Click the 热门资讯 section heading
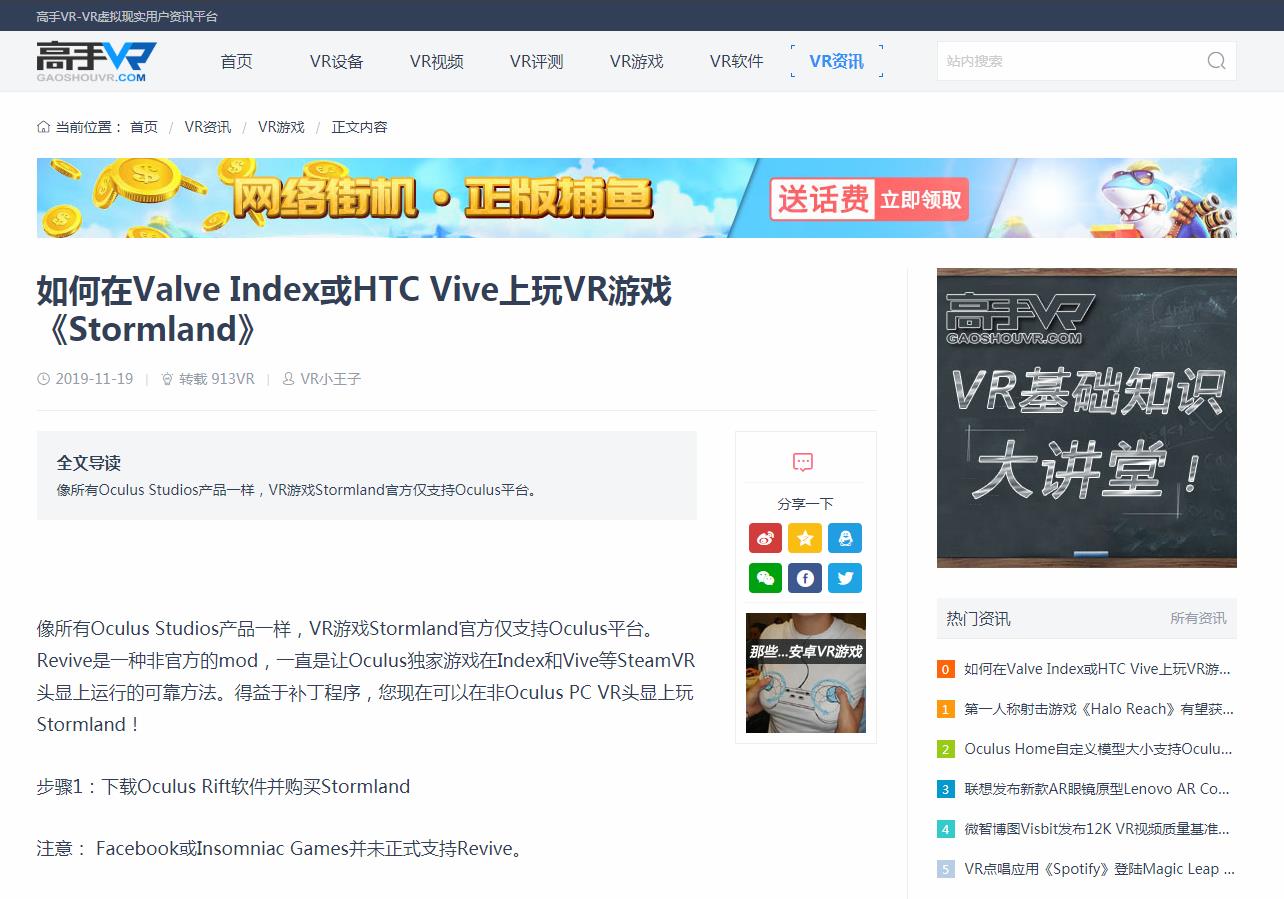 [978, 618]
